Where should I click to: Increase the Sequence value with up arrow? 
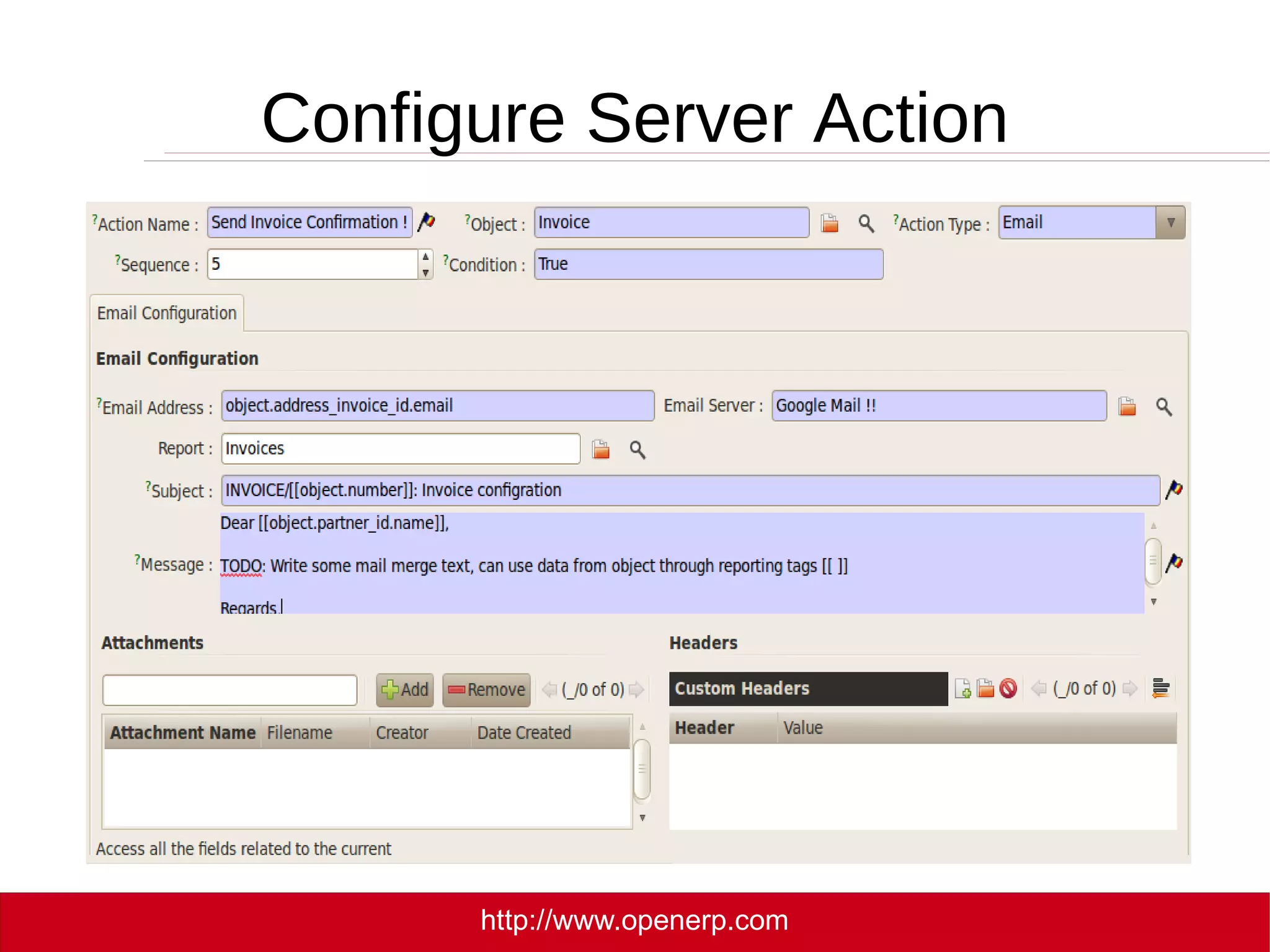(x=425, y=257)
